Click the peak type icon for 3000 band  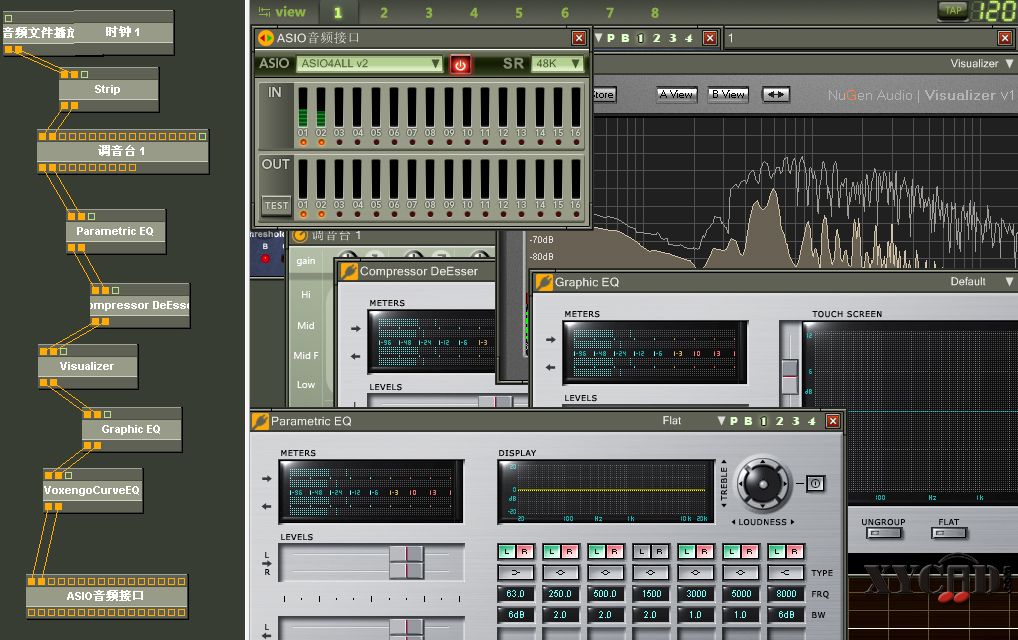(x=695, y=572)
